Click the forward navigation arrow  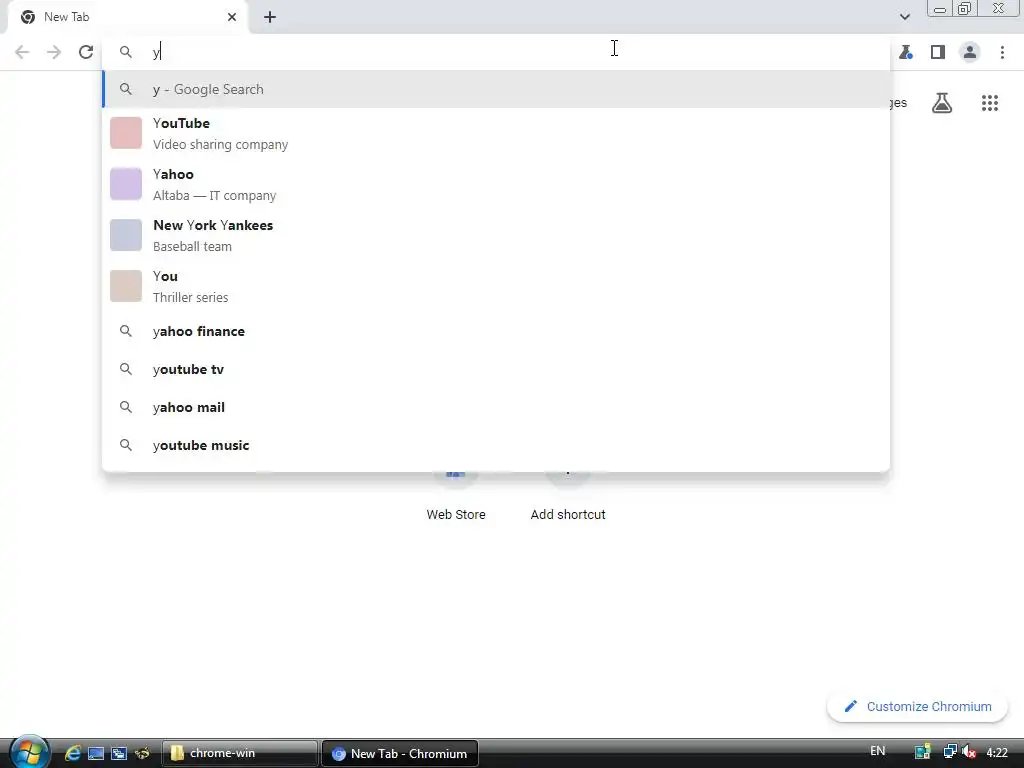click(54, 52)
